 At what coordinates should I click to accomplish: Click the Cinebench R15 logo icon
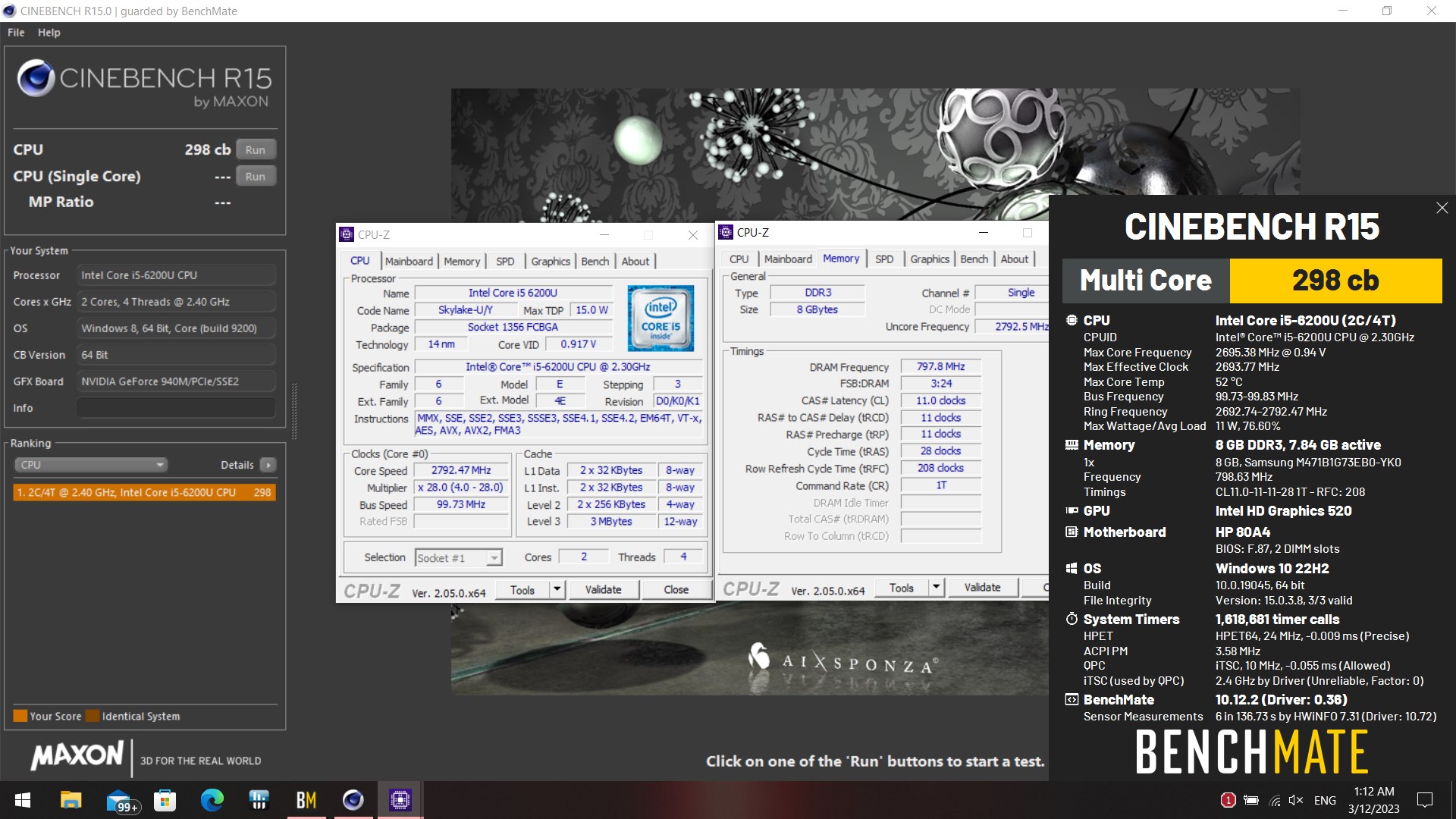pos(36,77)
